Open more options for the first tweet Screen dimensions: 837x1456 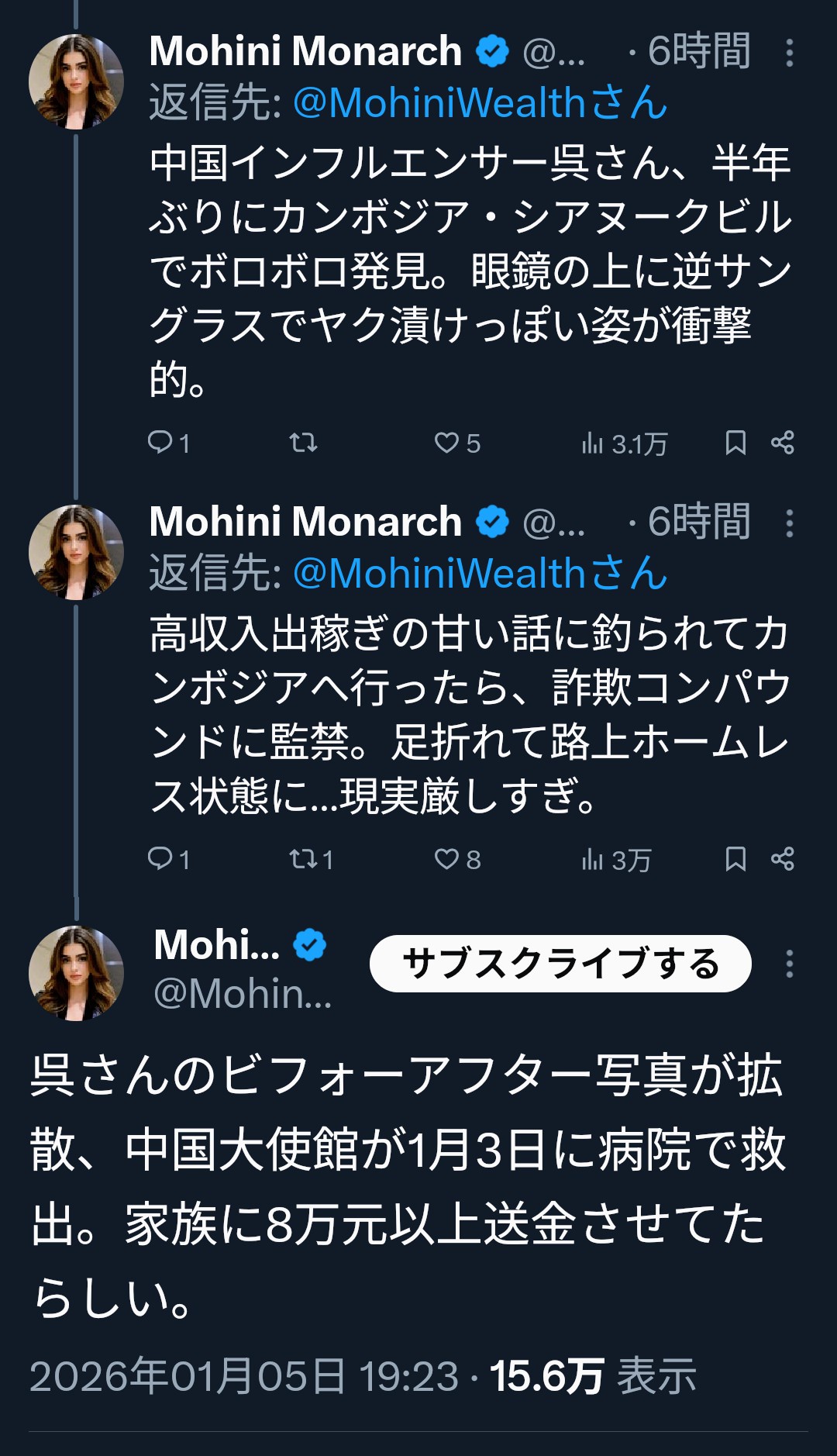pos(789,53)
